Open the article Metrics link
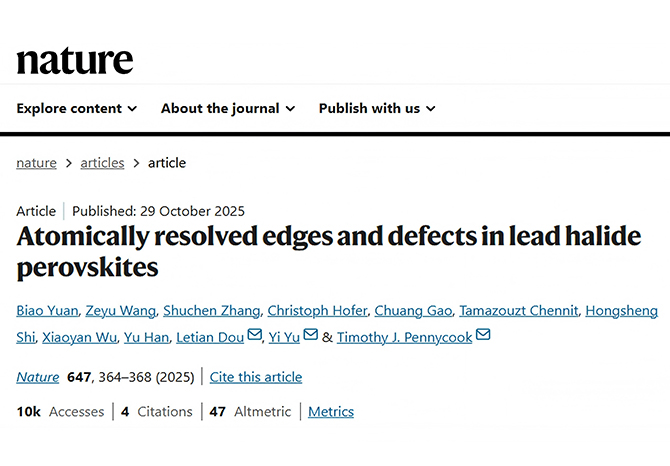 point(331,411)
